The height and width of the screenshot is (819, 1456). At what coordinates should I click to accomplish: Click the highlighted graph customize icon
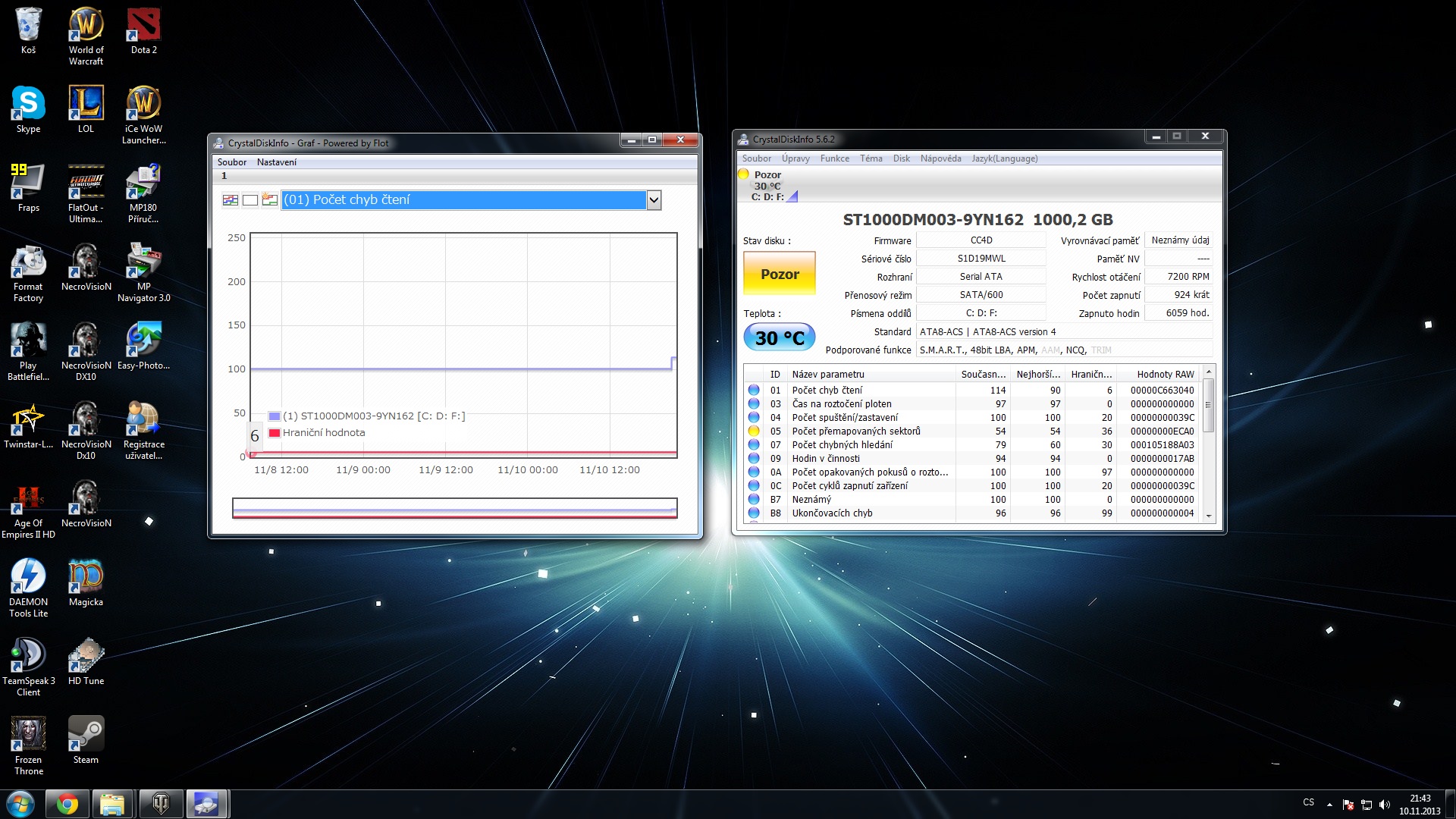(269, 199)
